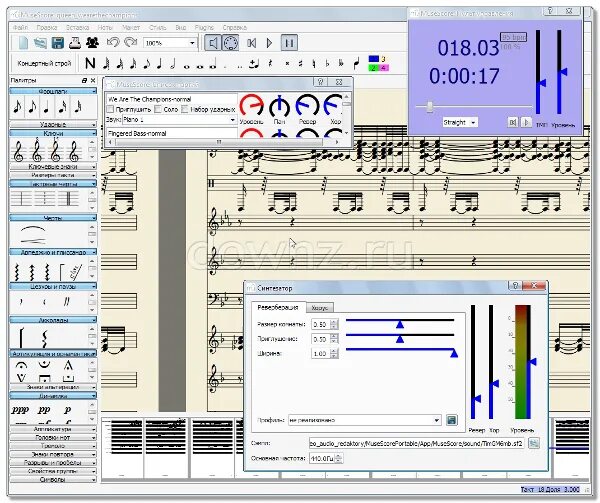Screen dimensions: 600x503
Task: Select voice 1 blue swatch
Action: pos(373,59)
